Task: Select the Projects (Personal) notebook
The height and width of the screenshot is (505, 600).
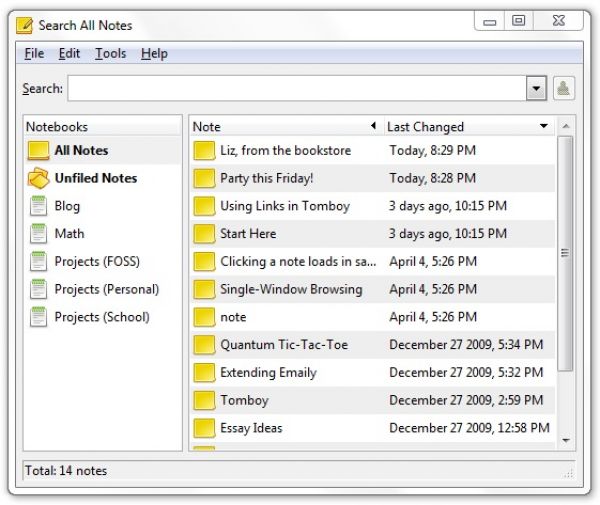Action: click(106, 289)
